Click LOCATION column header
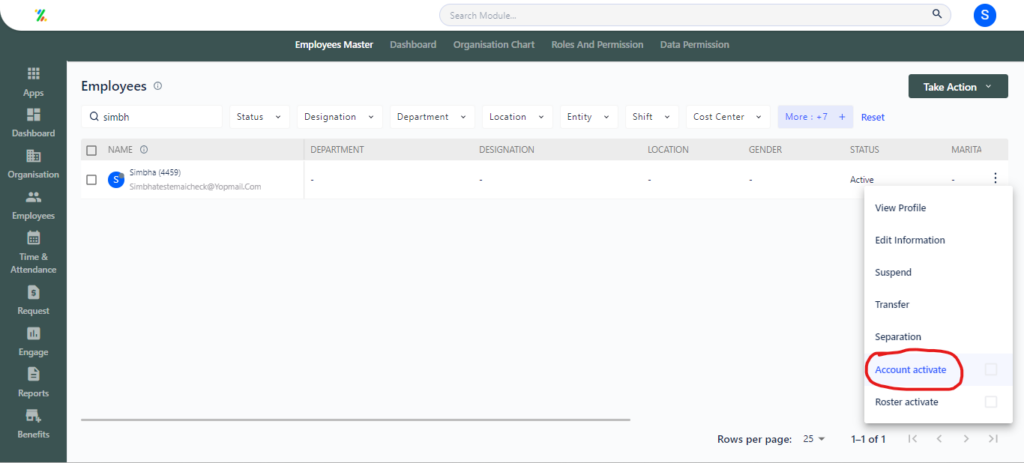The width and height of the screenshot is (1024, 463). click(668, 150)
